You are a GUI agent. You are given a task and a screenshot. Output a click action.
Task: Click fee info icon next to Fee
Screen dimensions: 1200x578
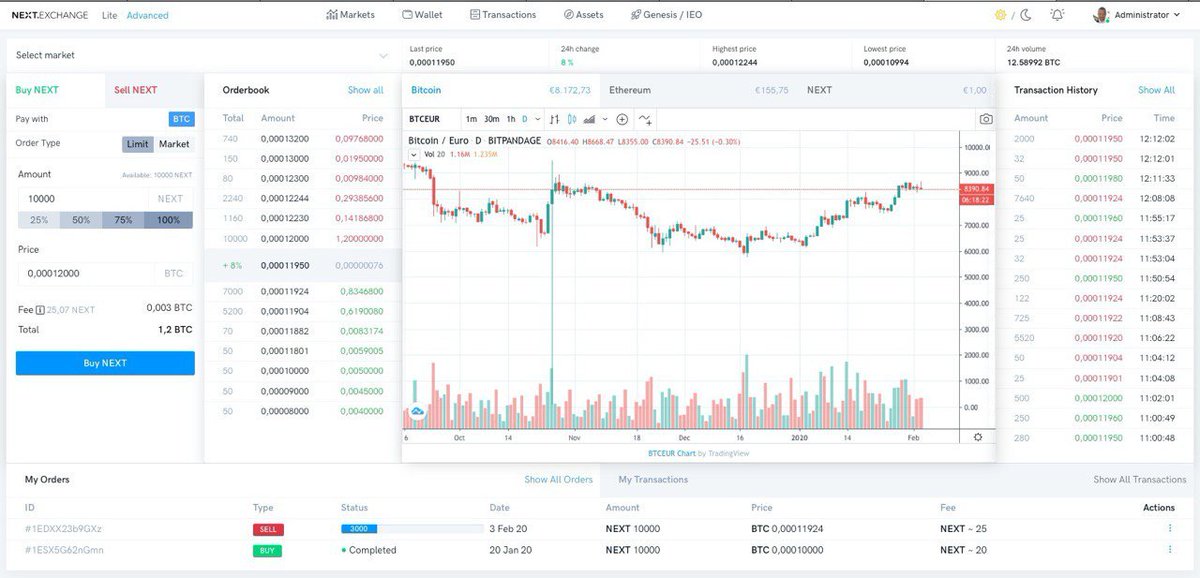[40, 310]
